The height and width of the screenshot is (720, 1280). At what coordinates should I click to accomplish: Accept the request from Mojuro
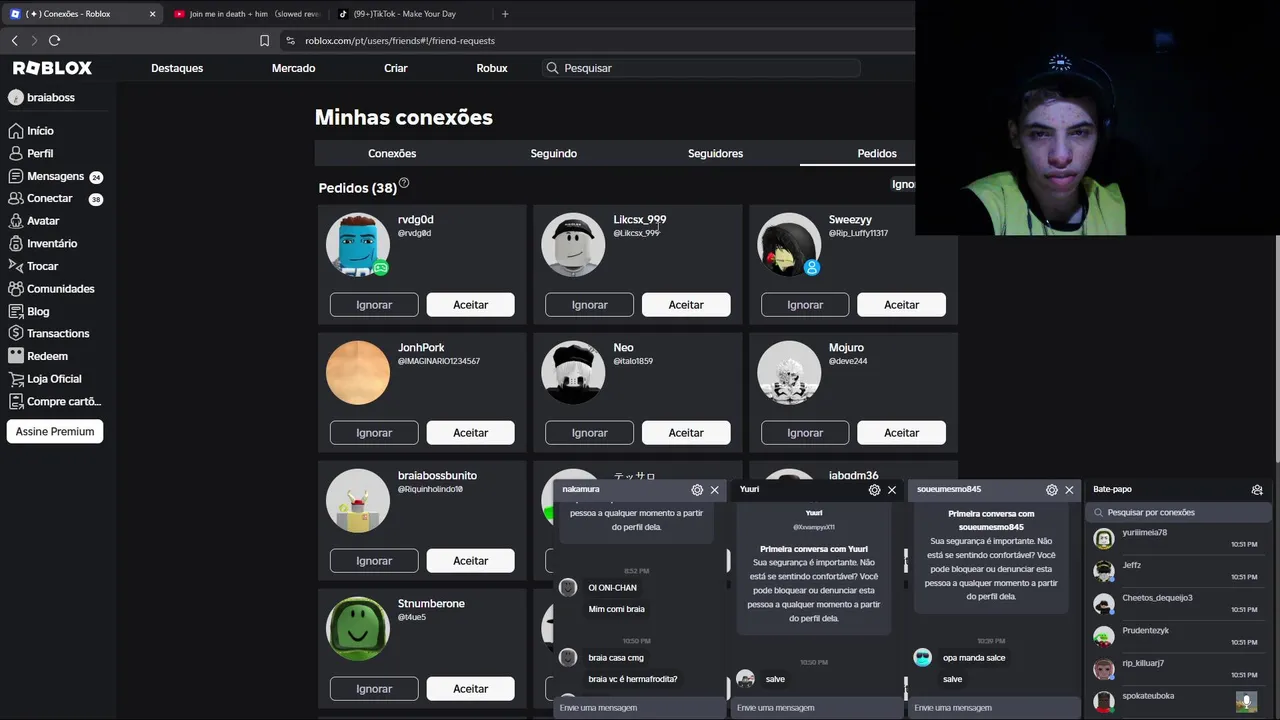pos(901,433)
